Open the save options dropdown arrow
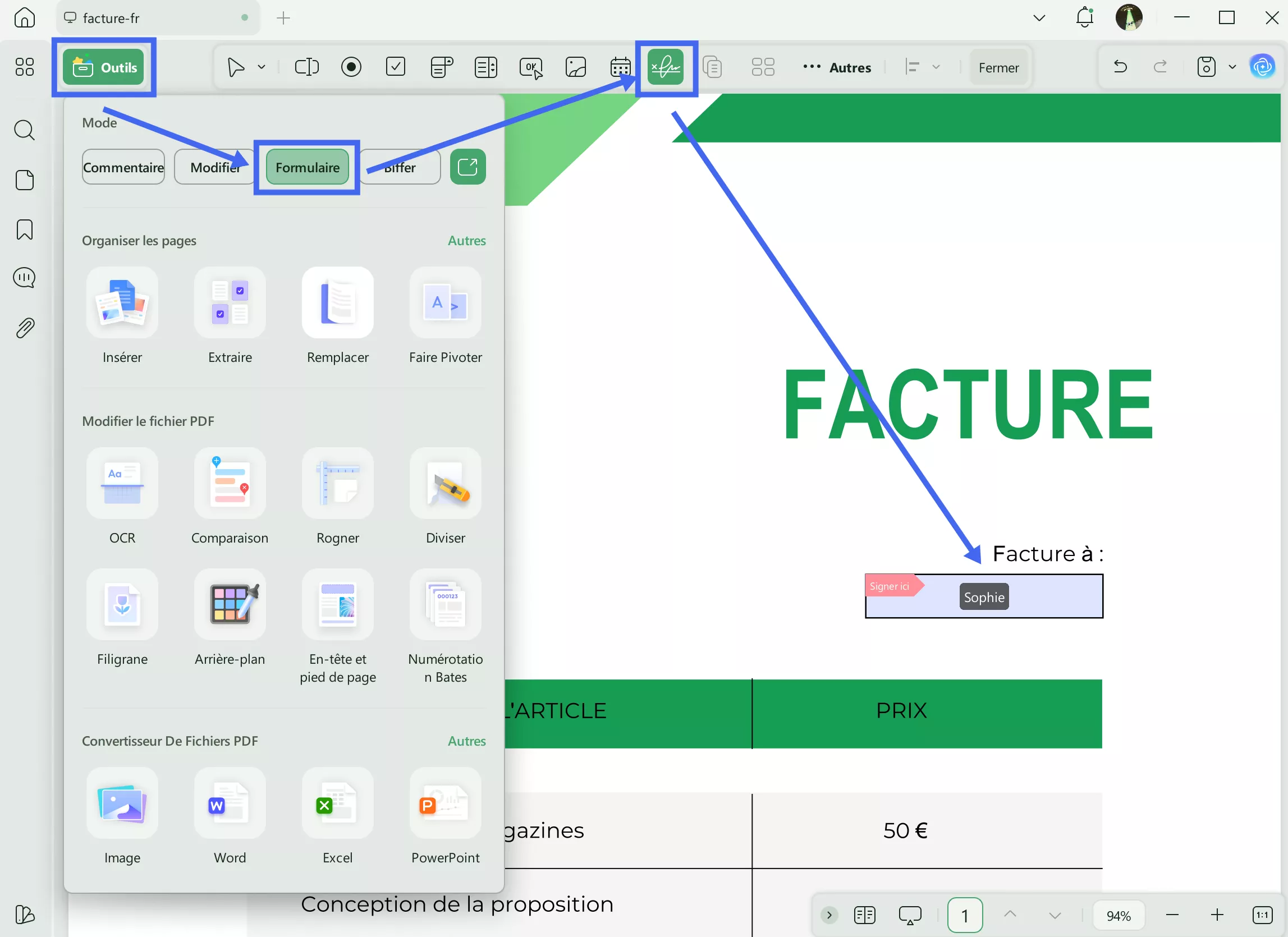The width and height of the screenshot is (1288, 937). [x=1232, y=67]
